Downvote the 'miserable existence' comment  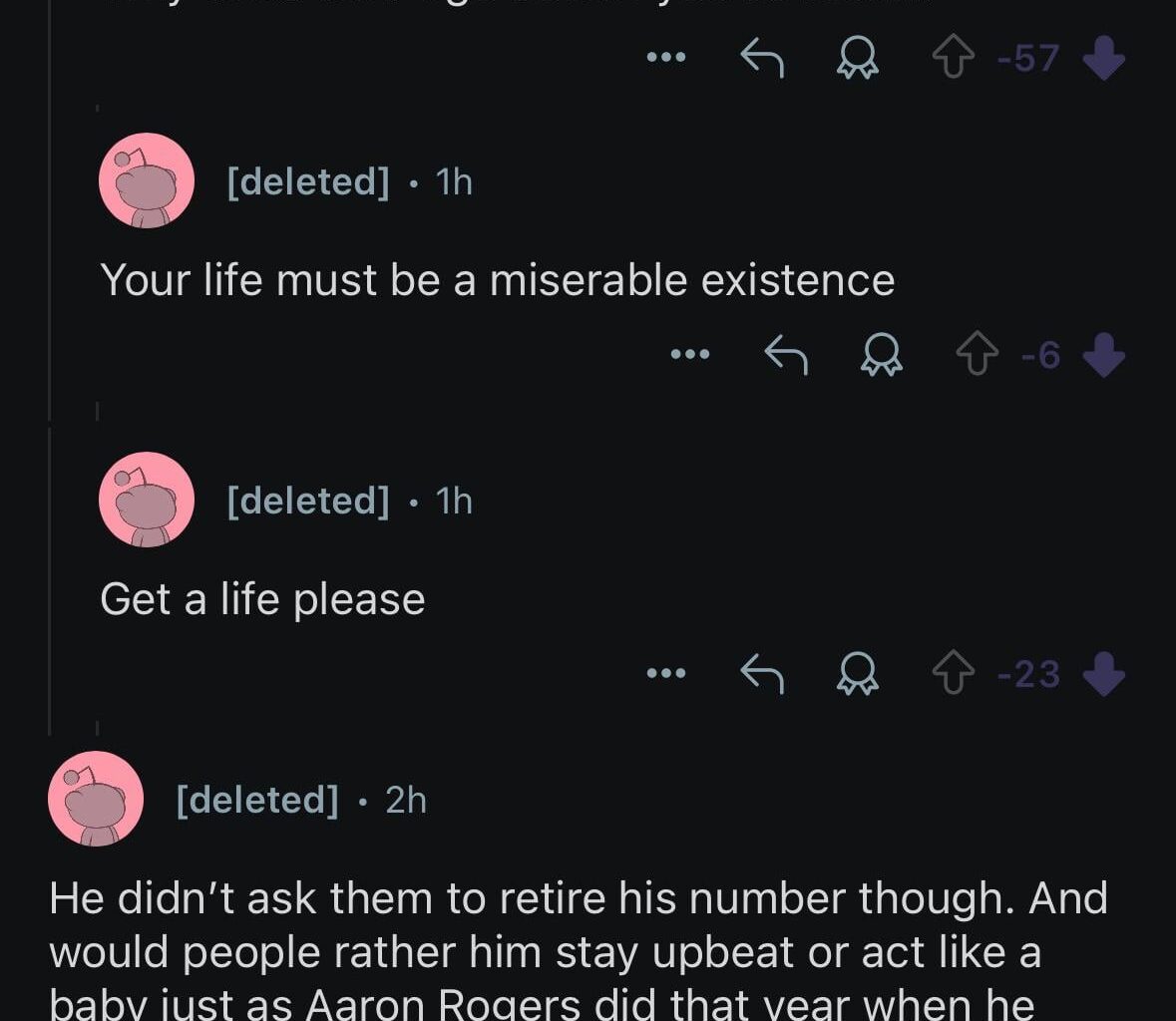point(1102,354)
